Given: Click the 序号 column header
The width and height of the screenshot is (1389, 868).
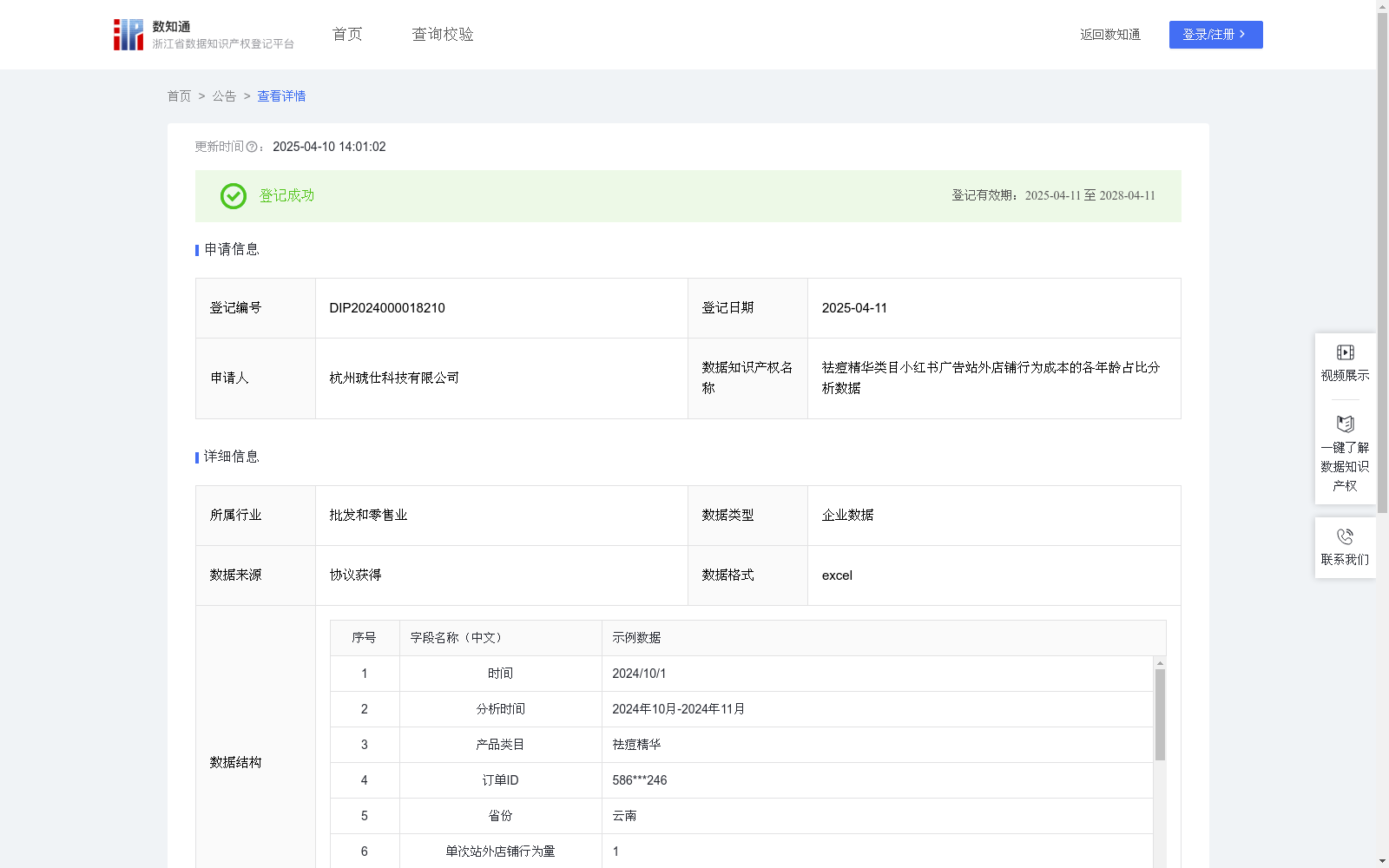Looking at the screenshot, I should point(364,638).
